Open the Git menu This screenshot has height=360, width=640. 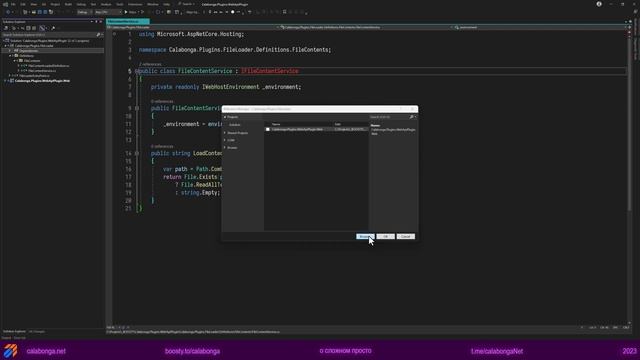(44, 4)
